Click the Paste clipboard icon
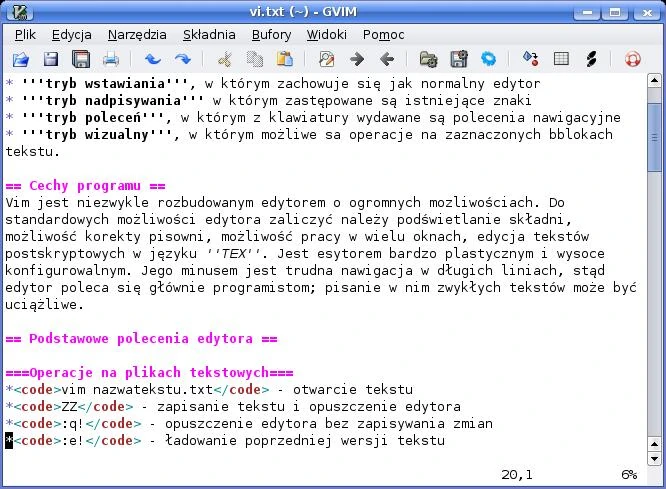The image size is (666, 489). tap(285, 59)
